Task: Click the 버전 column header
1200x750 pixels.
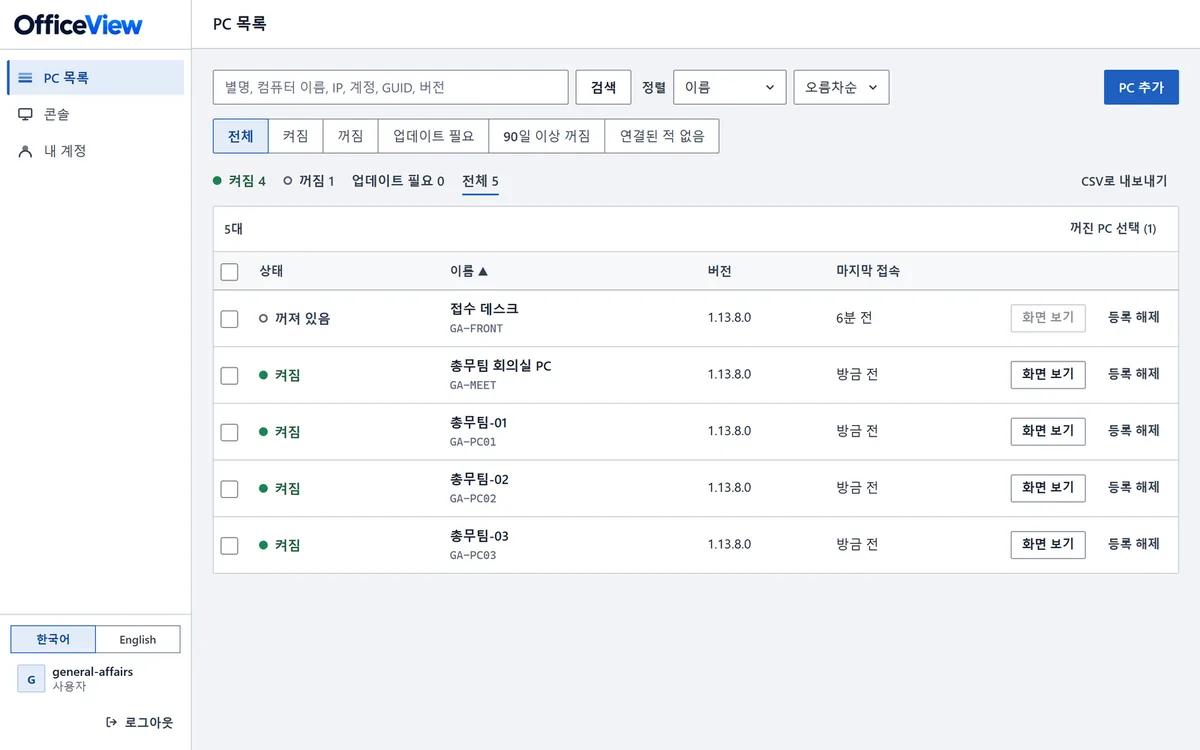Action: point(719,271)
